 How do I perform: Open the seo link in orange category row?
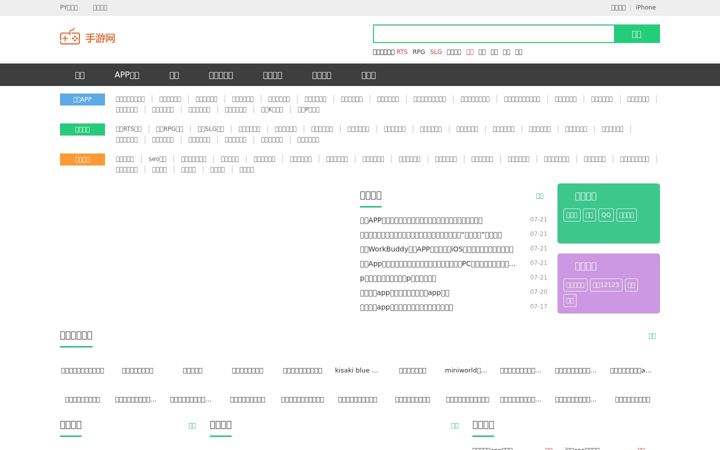(x=158, y=159)
